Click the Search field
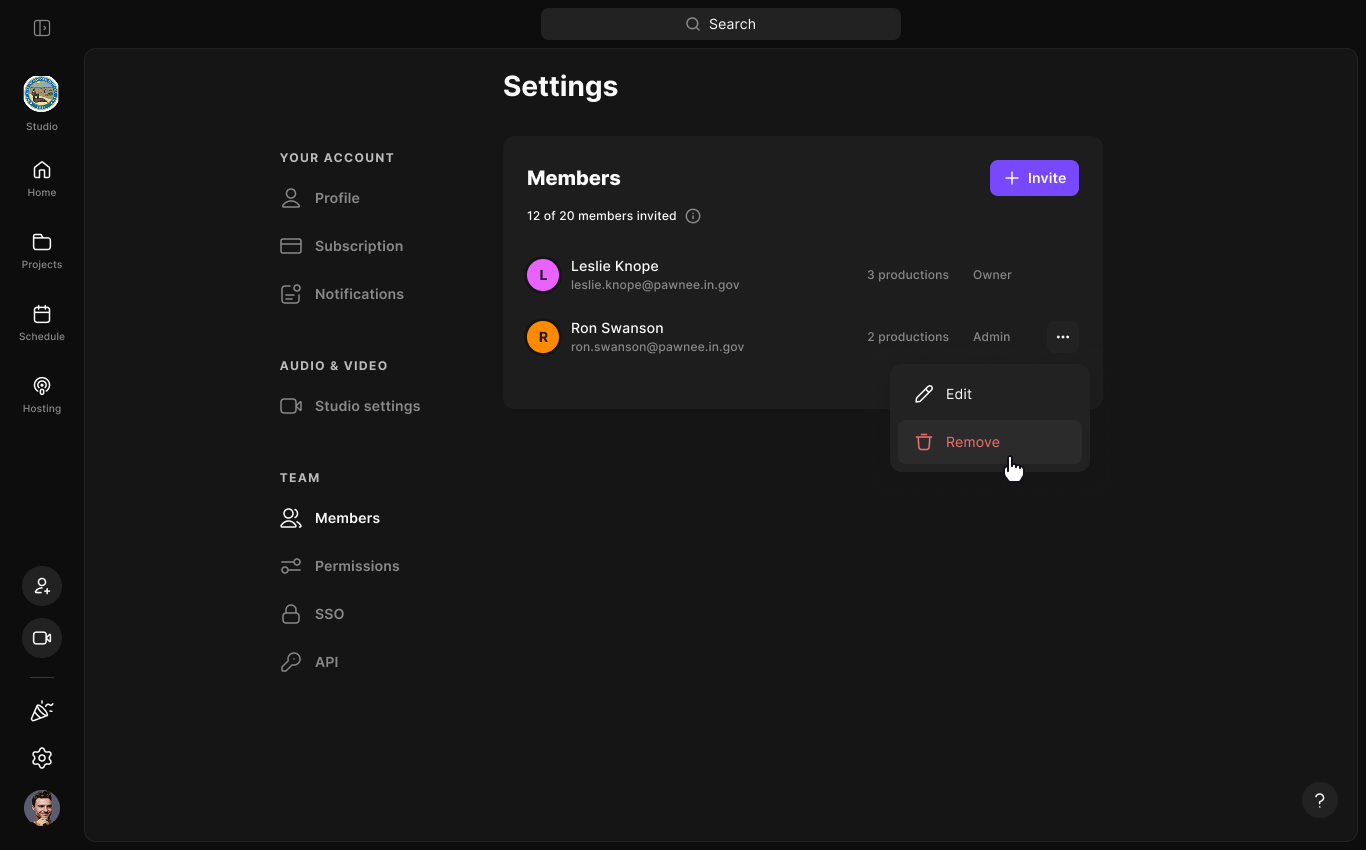This screenshot has width=1366, height=850. click(720, 24)
